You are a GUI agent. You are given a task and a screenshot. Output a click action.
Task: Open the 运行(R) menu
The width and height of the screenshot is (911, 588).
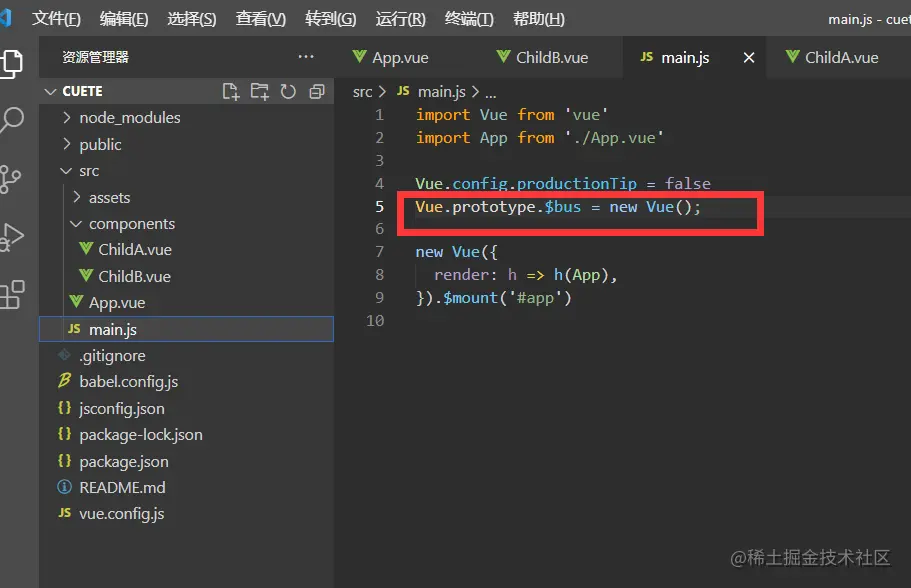coord(400,19)
